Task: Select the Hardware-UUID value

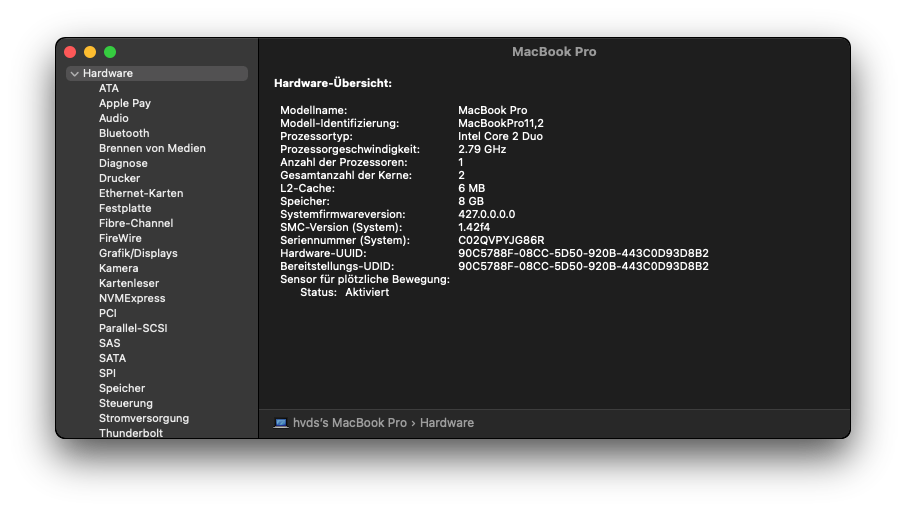Action: pos(584,254)
